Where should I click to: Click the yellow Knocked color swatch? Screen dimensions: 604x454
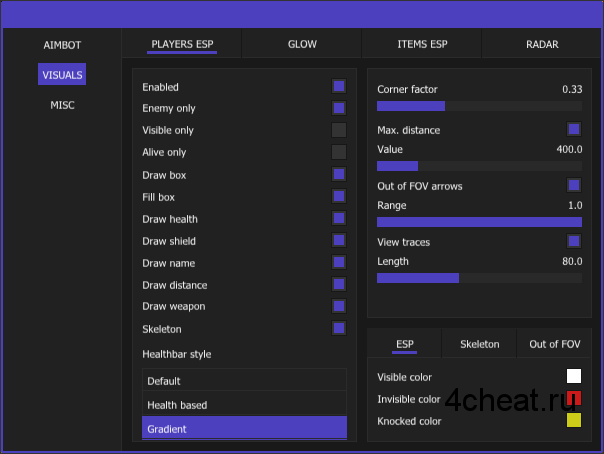tap(574, 421)
